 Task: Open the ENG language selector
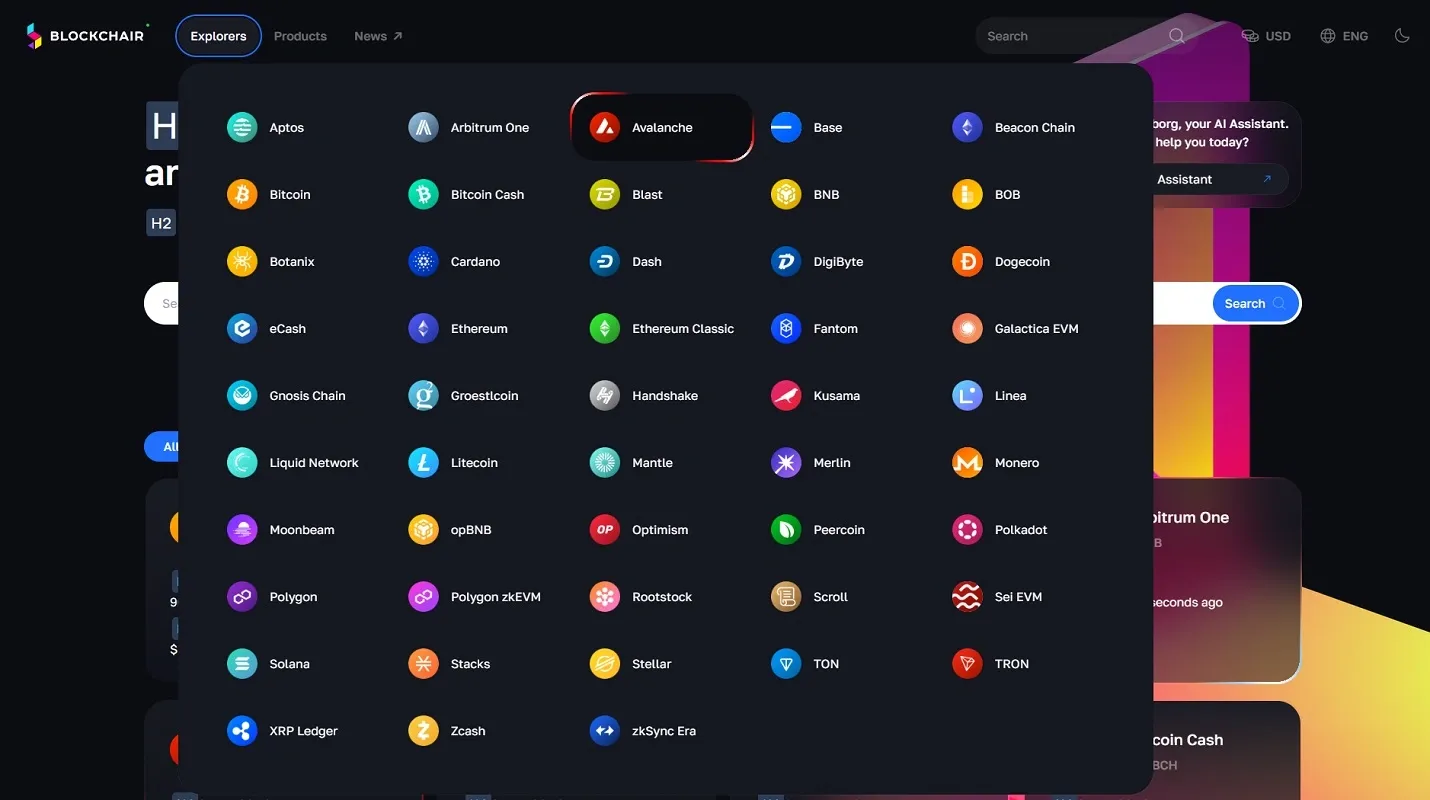point(1344,36)
